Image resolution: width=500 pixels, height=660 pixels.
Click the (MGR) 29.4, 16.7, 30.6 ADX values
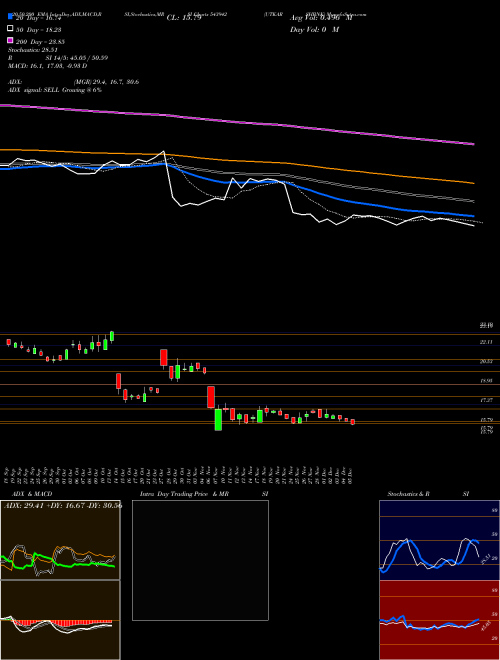[106, 82]
